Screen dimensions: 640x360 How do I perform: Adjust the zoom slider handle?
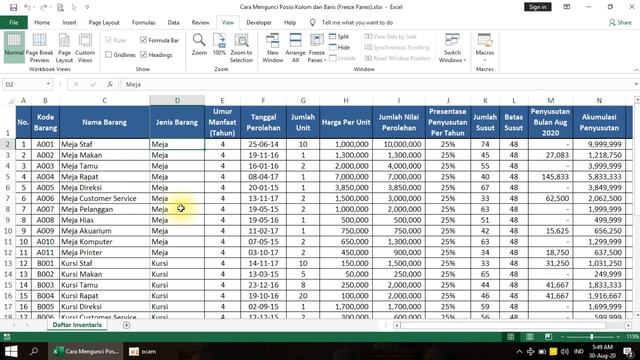click(x=591, y=337)
